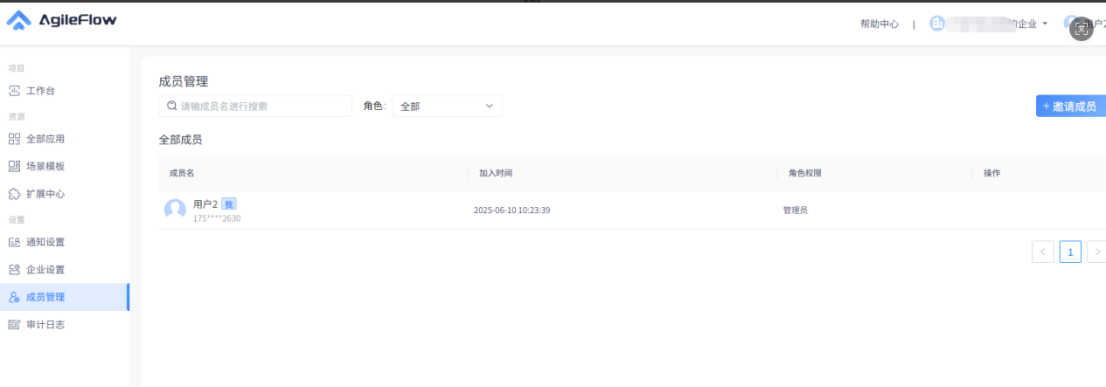This screenshot has height=387, width=1106.
Task: Click the 场景模板 sidebar icon
Action: tap(14, 166)
